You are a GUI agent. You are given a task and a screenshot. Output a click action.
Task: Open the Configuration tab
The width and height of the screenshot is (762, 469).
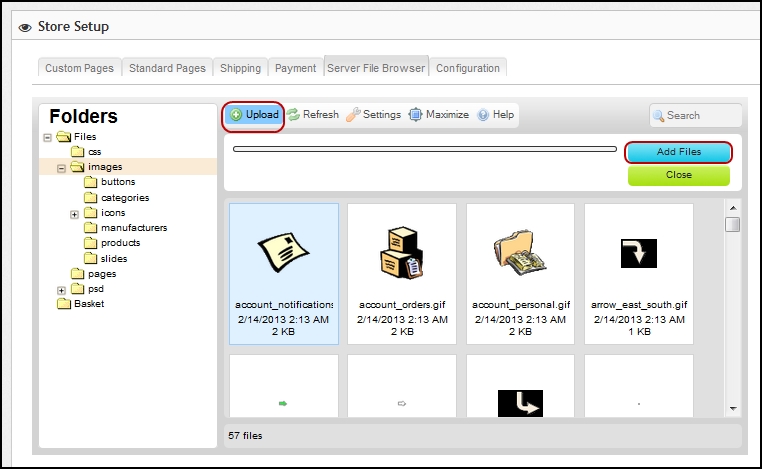pos(468,68)
